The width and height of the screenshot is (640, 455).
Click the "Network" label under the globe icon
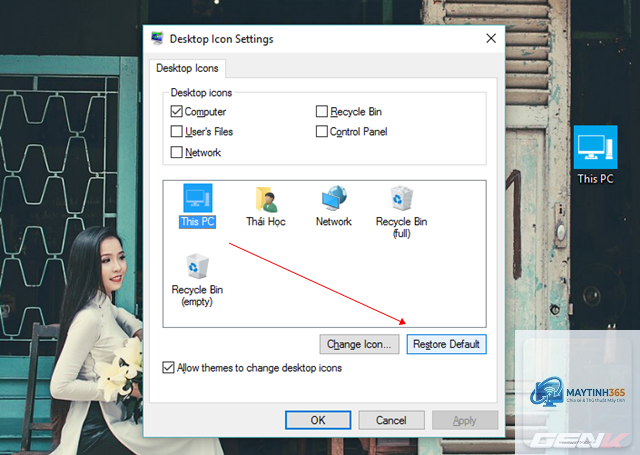coord(333,222)
